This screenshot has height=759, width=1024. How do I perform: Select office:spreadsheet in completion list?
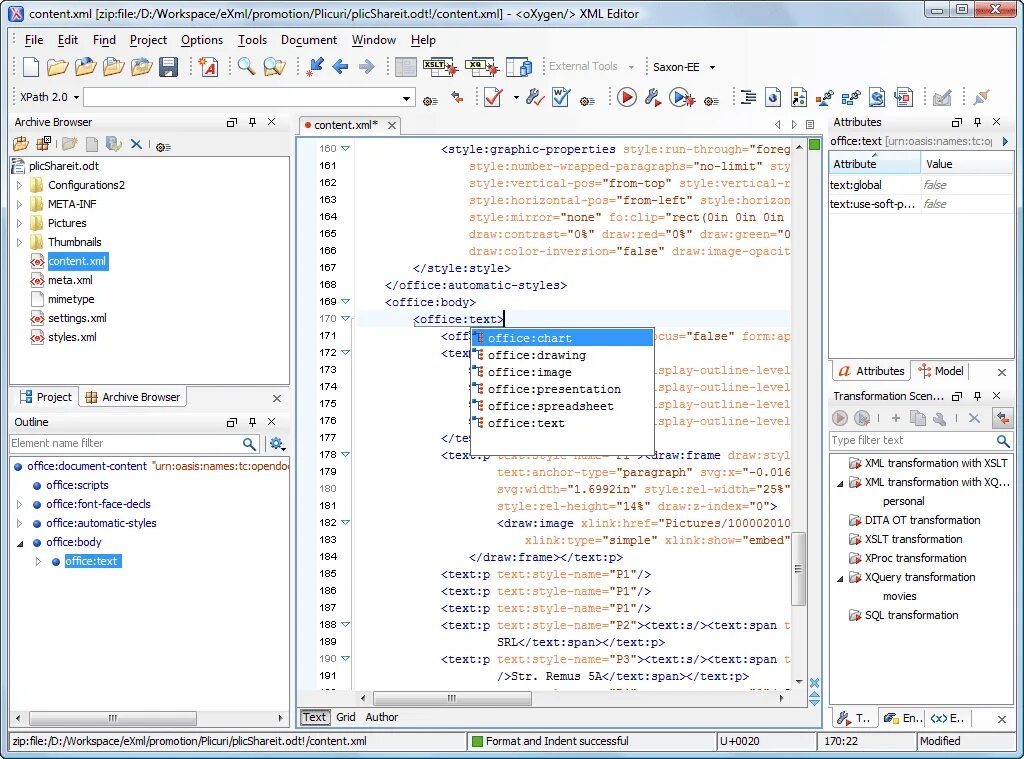562,406
